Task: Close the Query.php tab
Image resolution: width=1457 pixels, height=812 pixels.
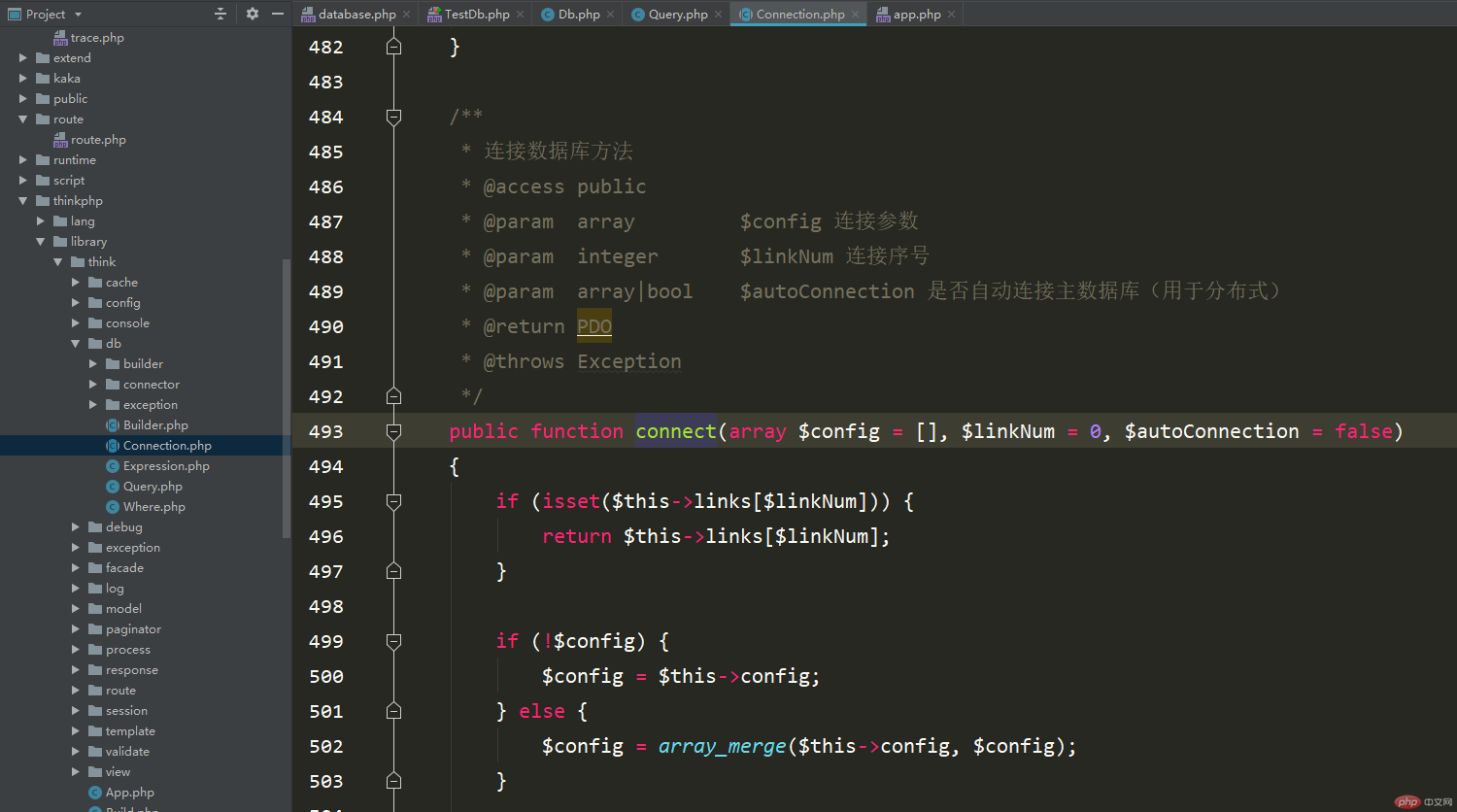Action: pyautogui.click(x=719, y=15)
